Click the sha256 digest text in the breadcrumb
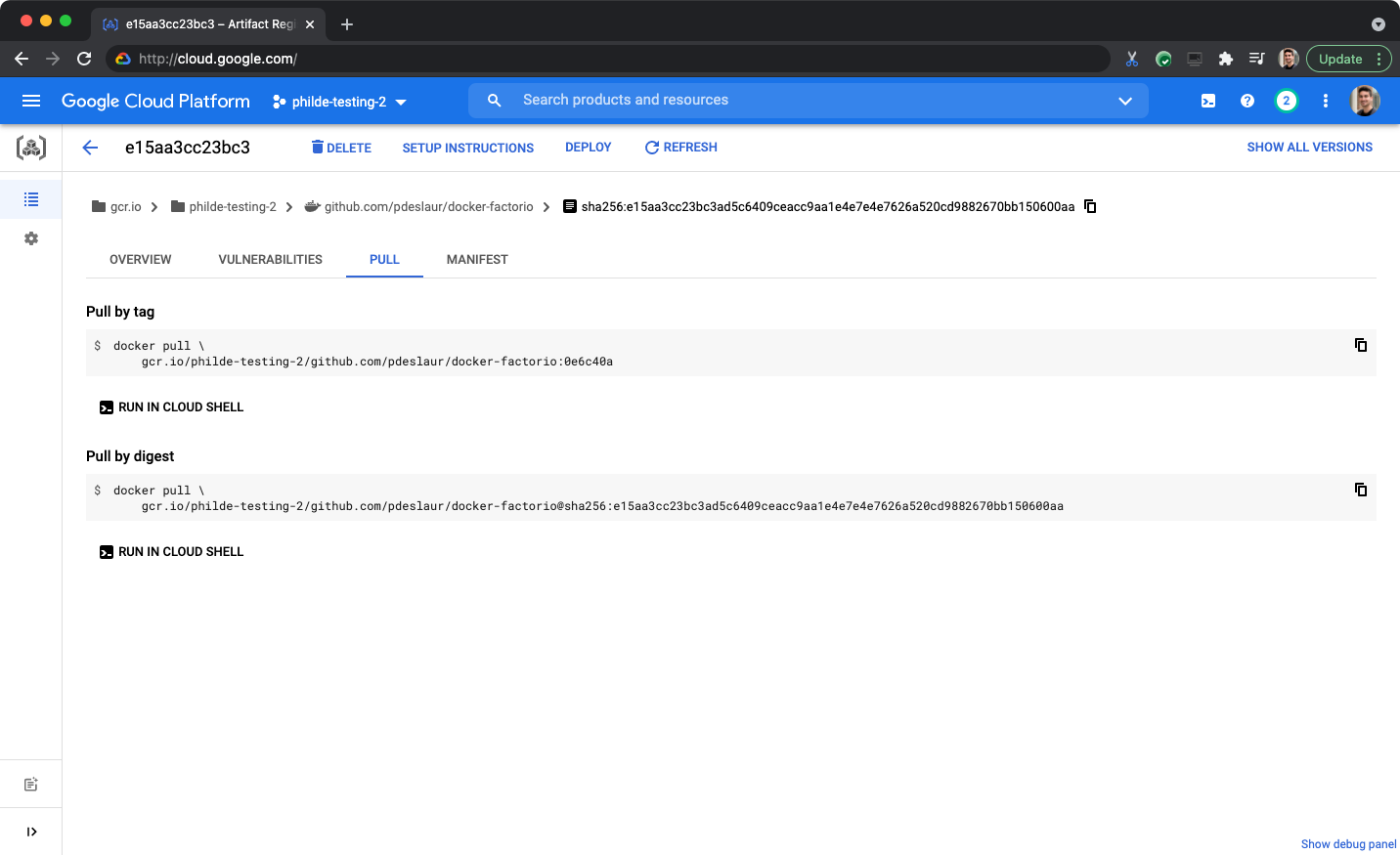This screenshot has width=1400, height=855. tap(828, 207)
